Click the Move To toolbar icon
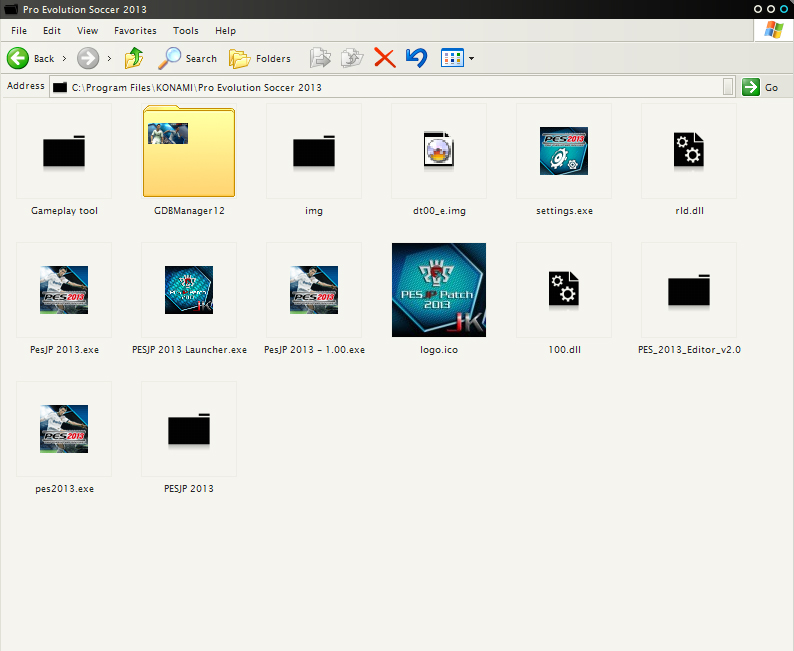The image size is (794, 651). (320, 58)
